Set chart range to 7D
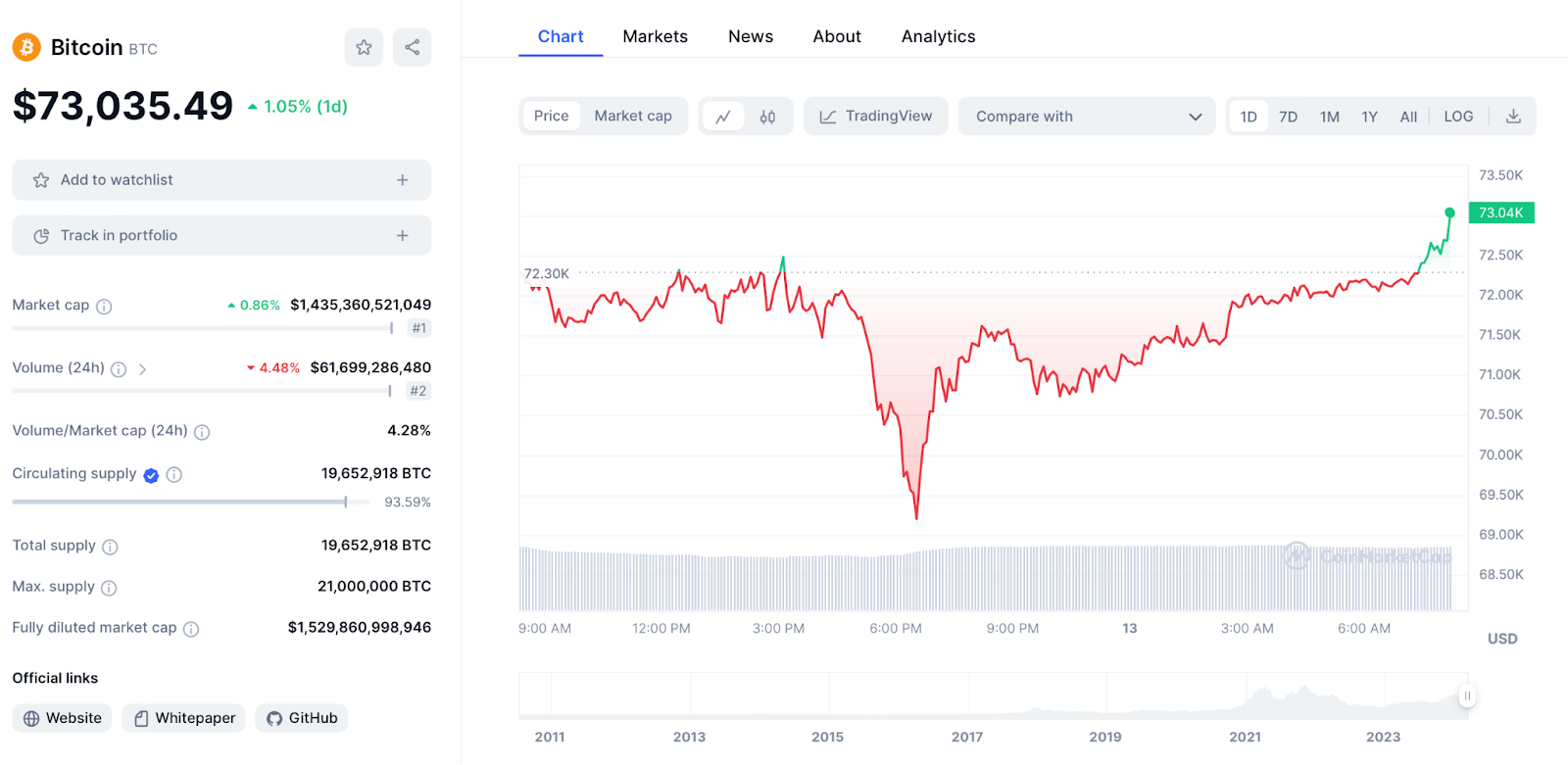 [x=1289, y=117]
